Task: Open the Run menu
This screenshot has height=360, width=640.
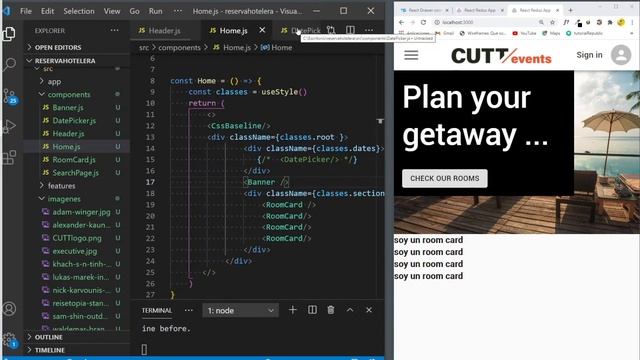Action: [x=156, y=11]
